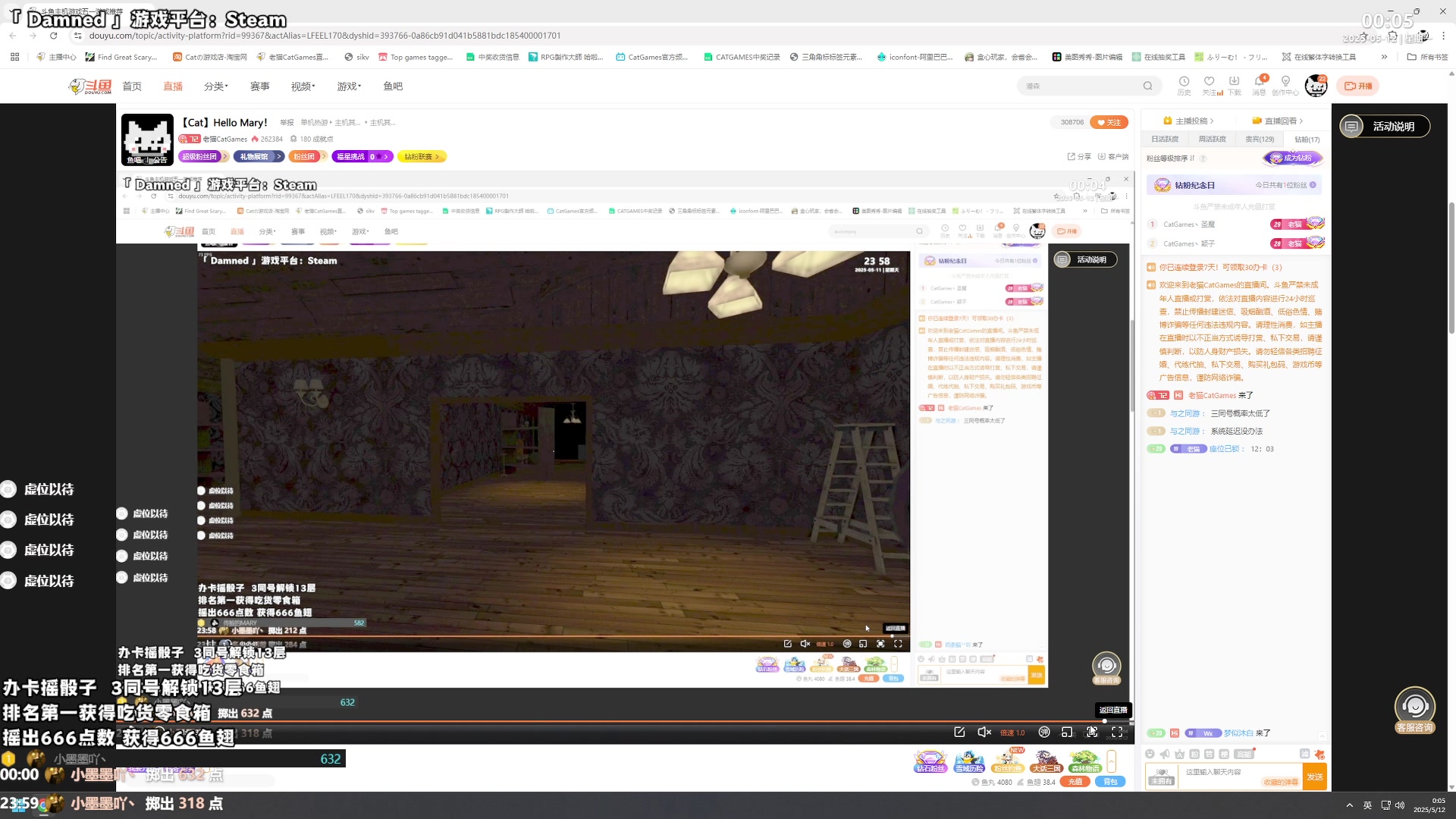Switch to the 日活跃度 tab
The width and height of the screenshot is (1456, 819).
click(1165, 140)
